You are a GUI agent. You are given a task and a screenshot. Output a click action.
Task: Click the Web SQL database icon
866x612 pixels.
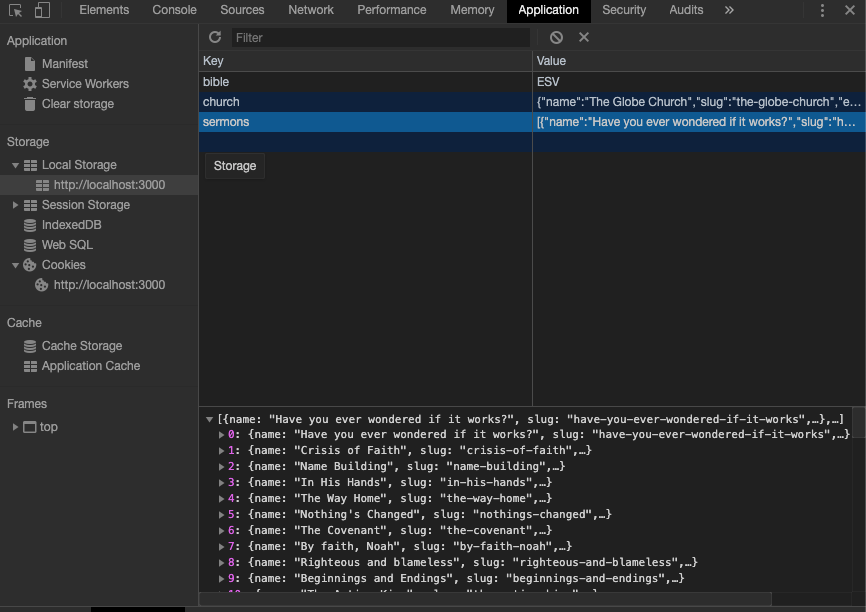click(x=30, y=245)
